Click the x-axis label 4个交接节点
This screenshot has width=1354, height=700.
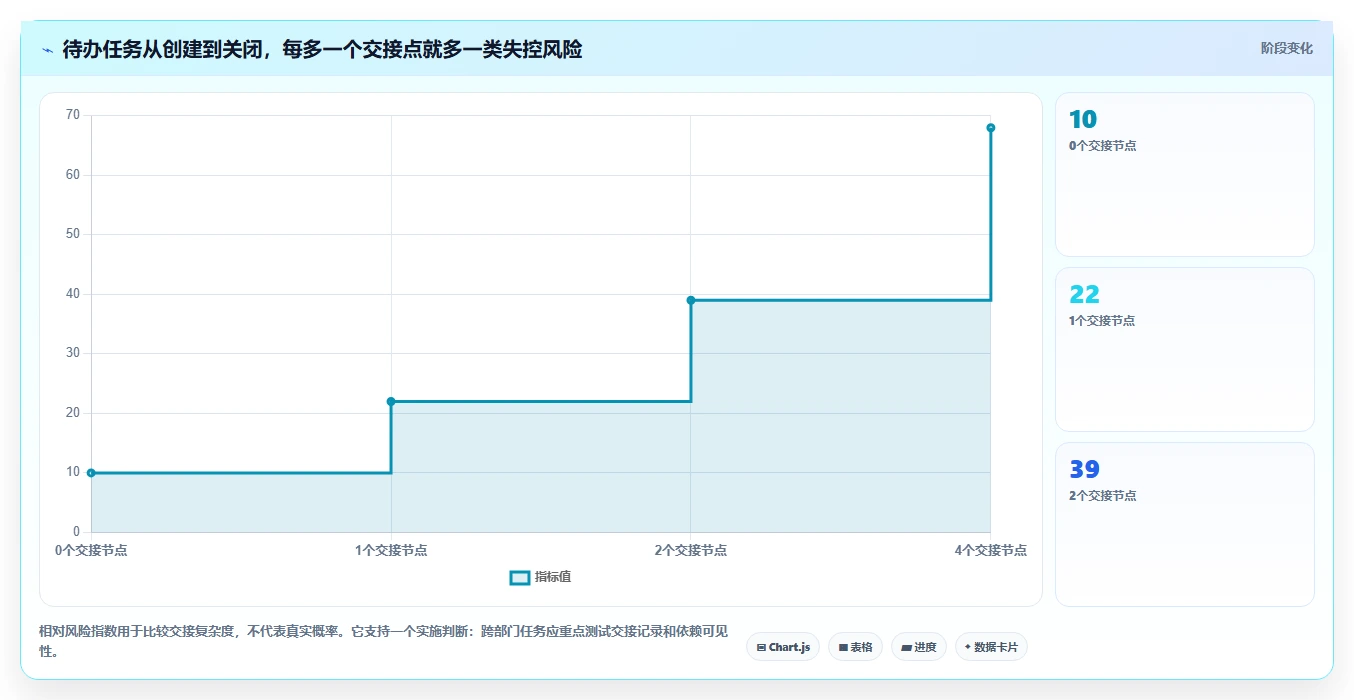point(991,550)
